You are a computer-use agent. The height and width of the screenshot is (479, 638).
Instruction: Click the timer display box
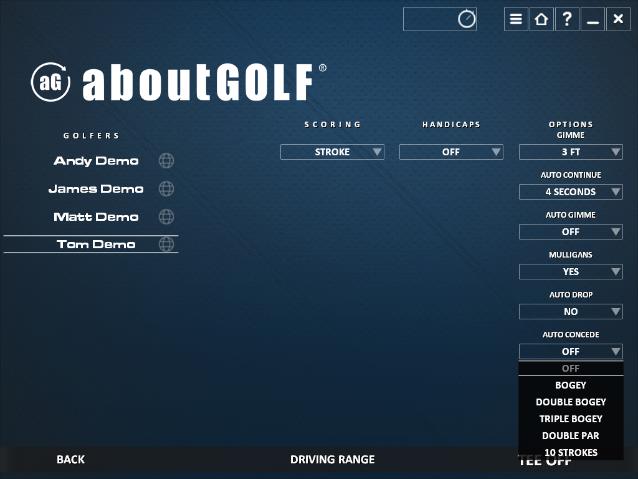click(440, 19)
